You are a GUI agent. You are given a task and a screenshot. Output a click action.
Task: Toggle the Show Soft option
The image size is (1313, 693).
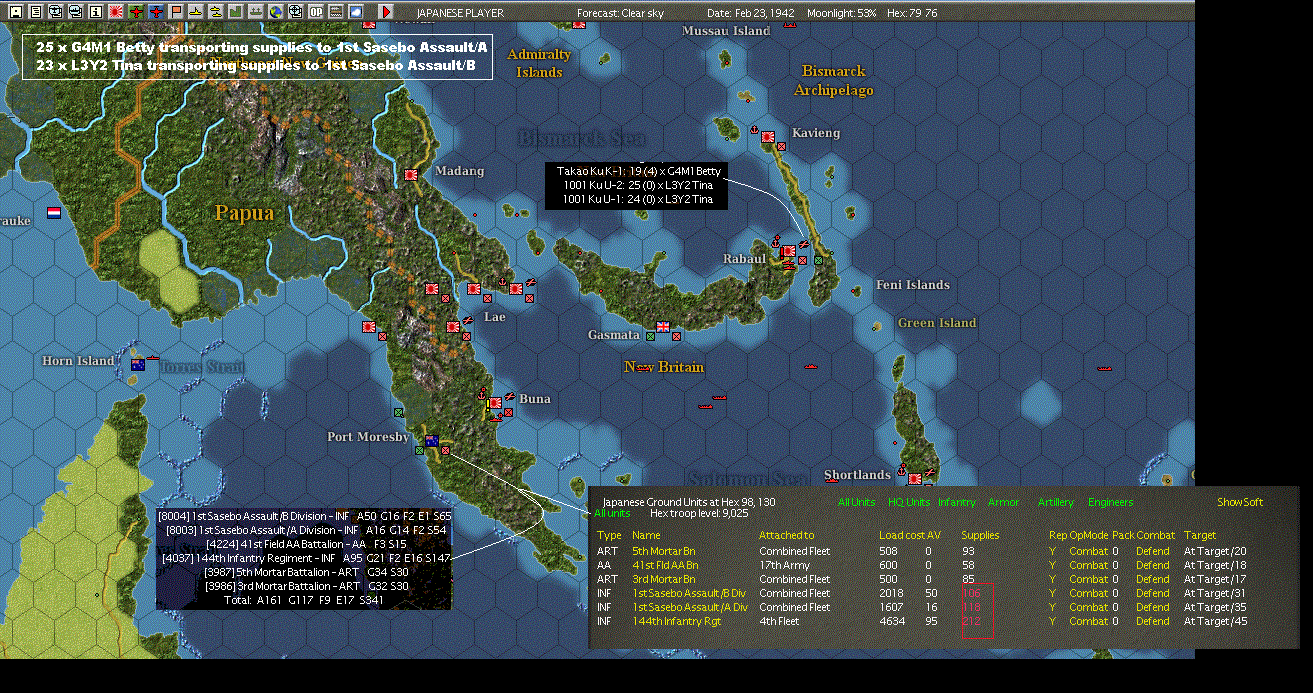point(1240,502)
